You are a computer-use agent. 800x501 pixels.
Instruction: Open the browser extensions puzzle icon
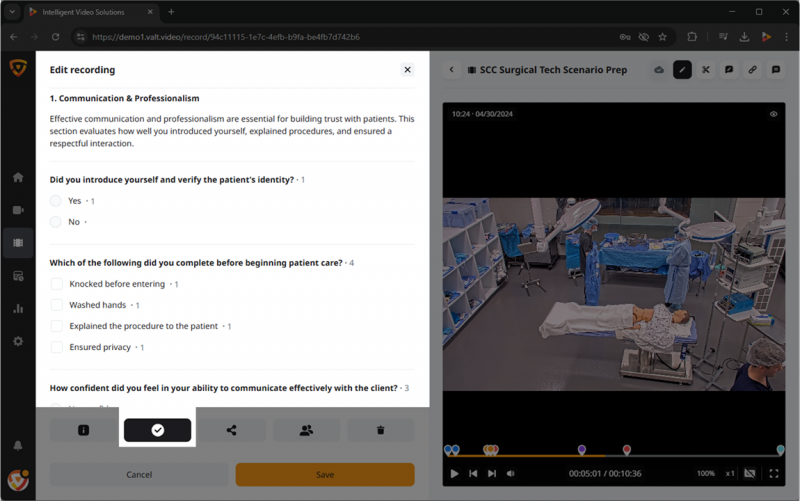point(692,37)
